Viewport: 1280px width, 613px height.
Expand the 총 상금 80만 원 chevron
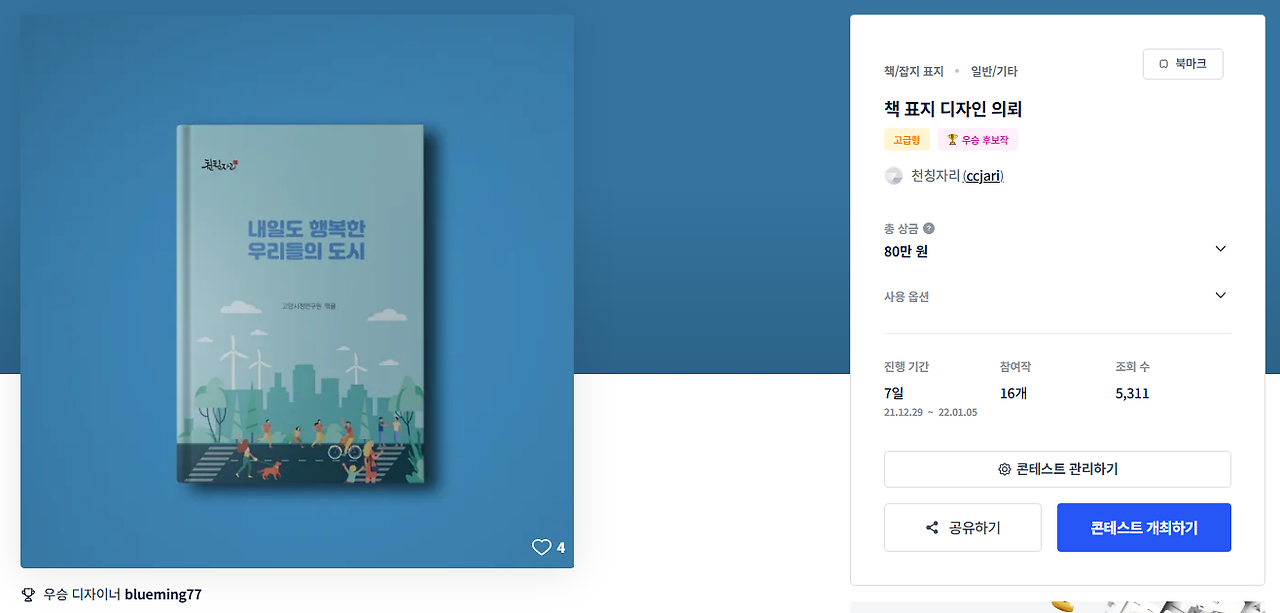click(1220, 249)
